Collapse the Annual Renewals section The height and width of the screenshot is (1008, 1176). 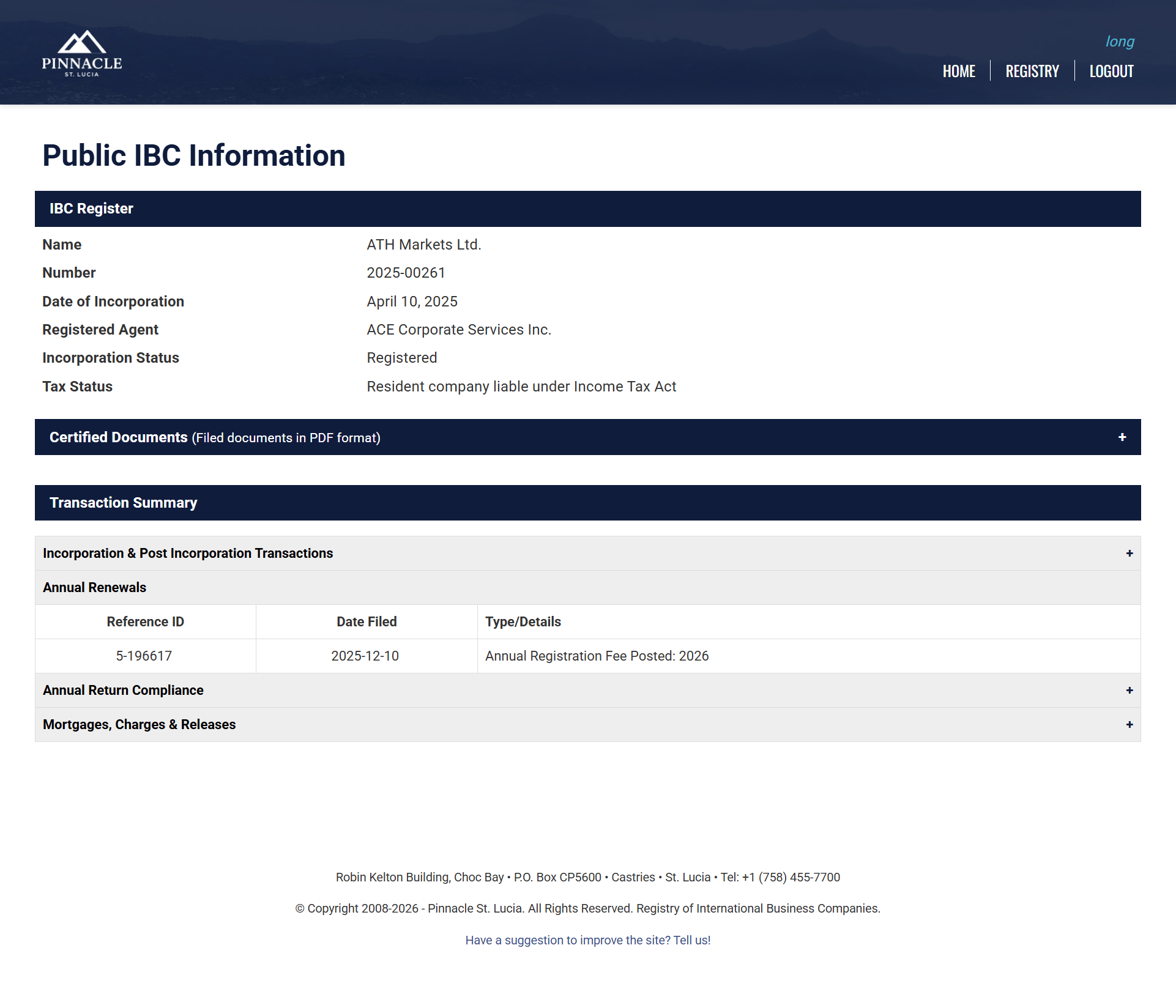click(587, 588)
